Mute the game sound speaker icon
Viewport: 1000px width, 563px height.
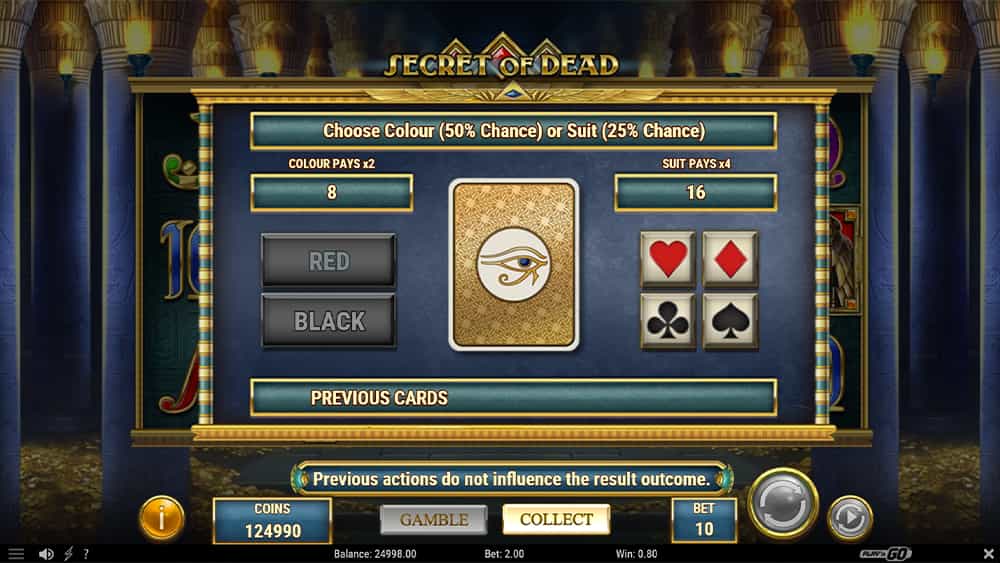coord(46,554)
